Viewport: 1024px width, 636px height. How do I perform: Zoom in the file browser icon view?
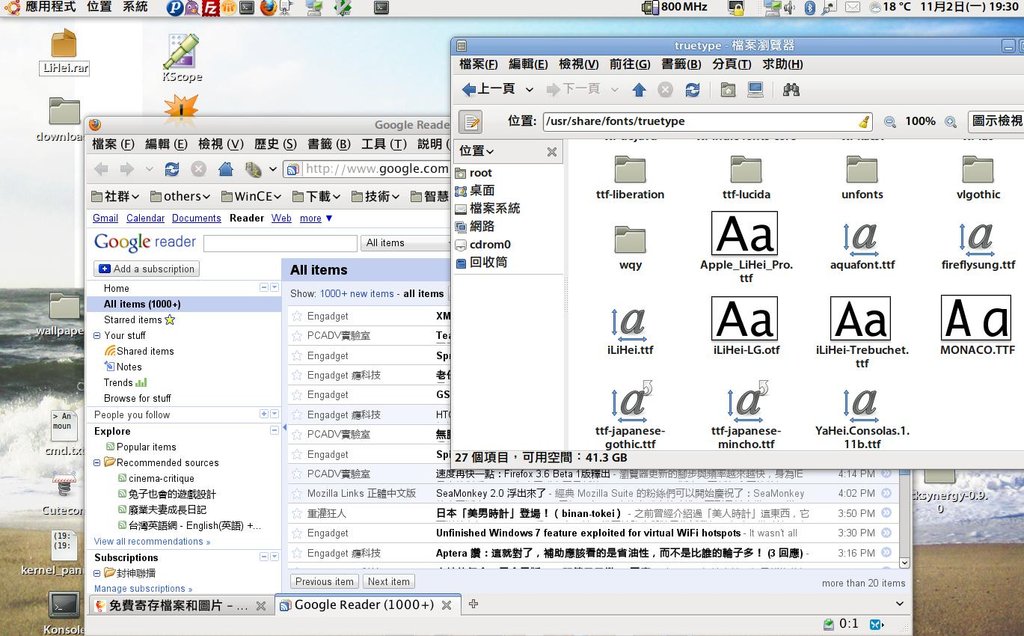[x=951, y=121]
